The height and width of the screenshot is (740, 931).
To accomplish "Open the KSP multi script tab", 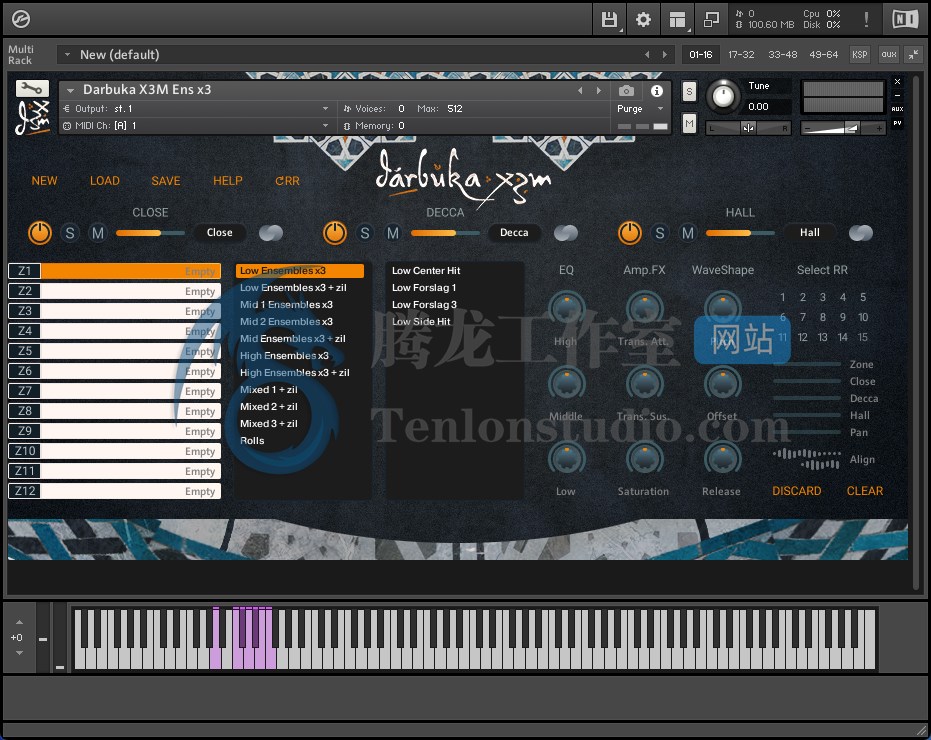I will coord(859,55).
